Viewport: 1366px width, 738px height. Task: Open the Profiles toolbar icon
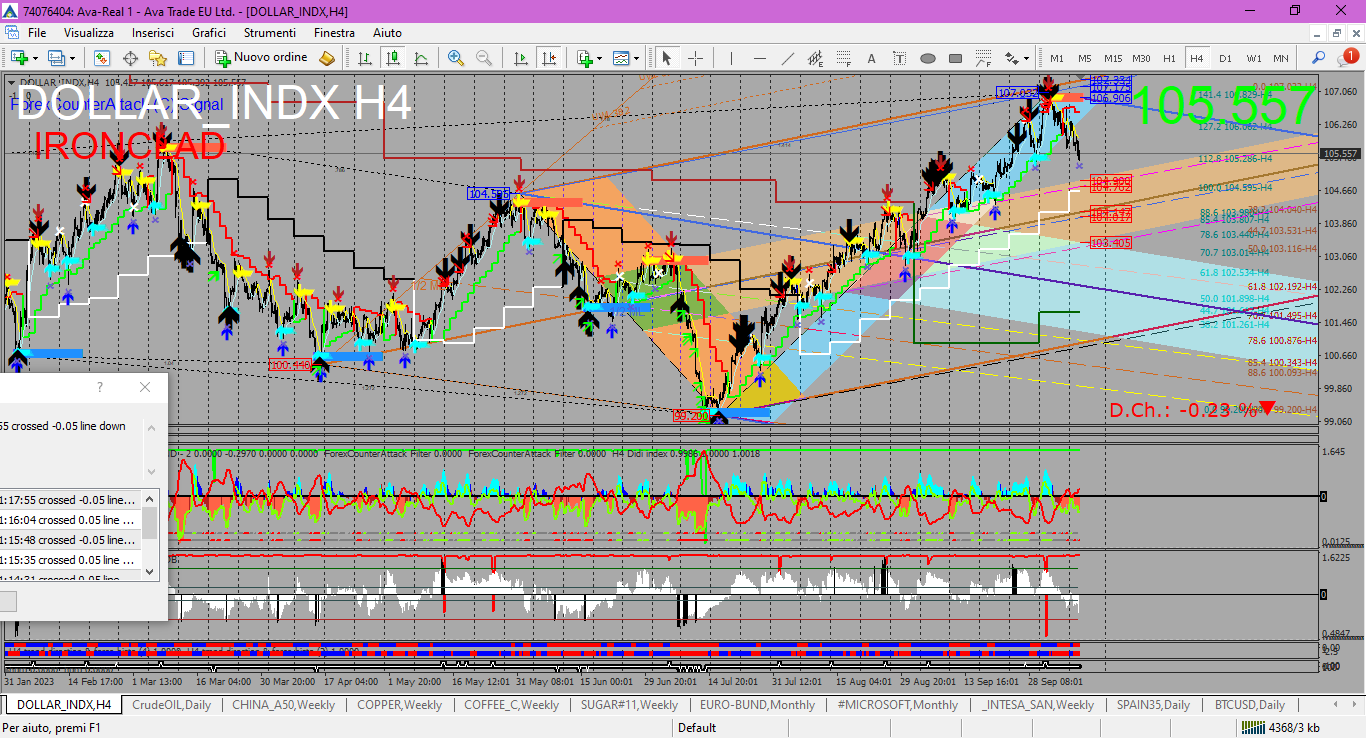pyautogui.click(x=57, y=58)
